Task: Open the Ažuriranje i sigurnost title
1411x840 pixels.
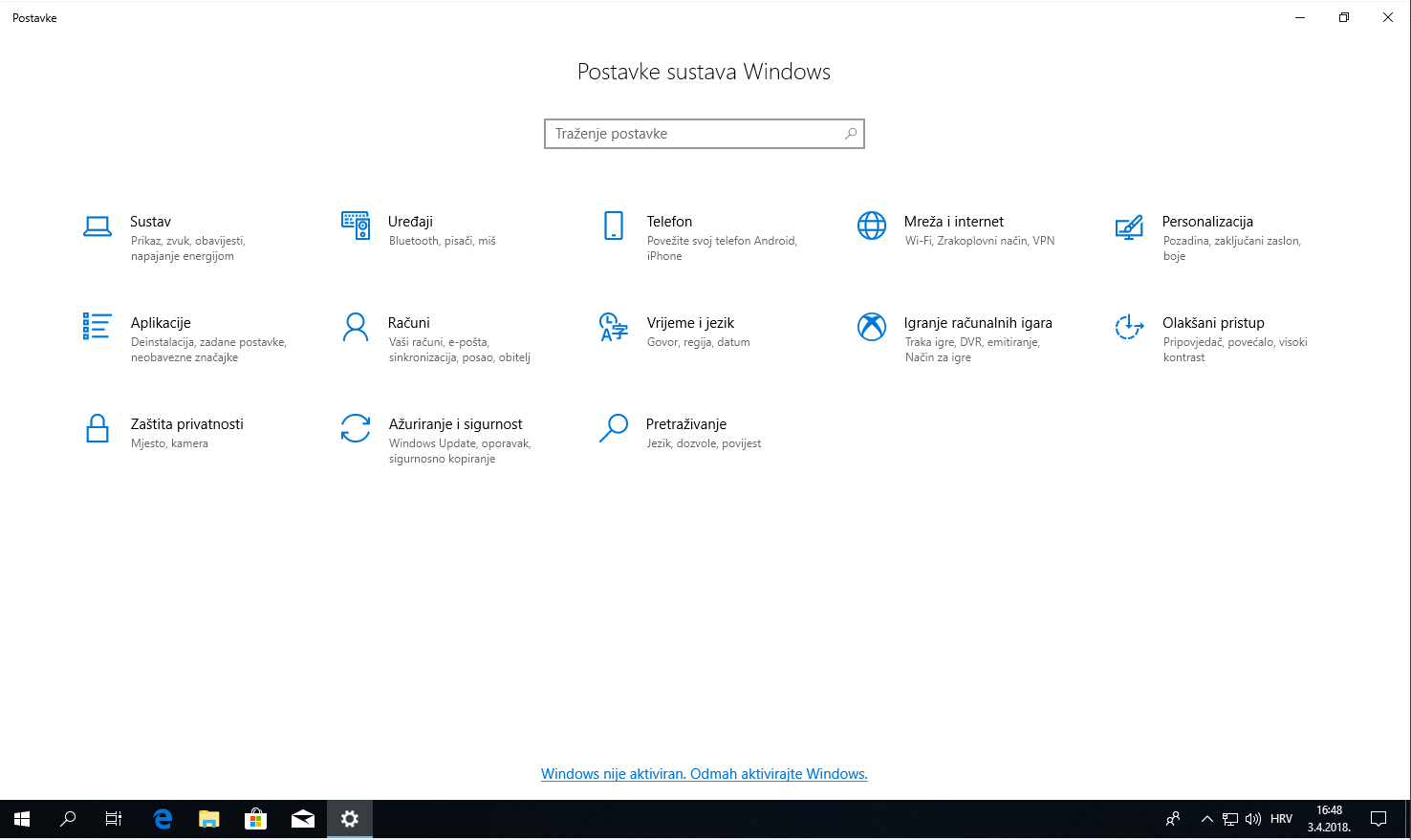Action: coord(456,424)
